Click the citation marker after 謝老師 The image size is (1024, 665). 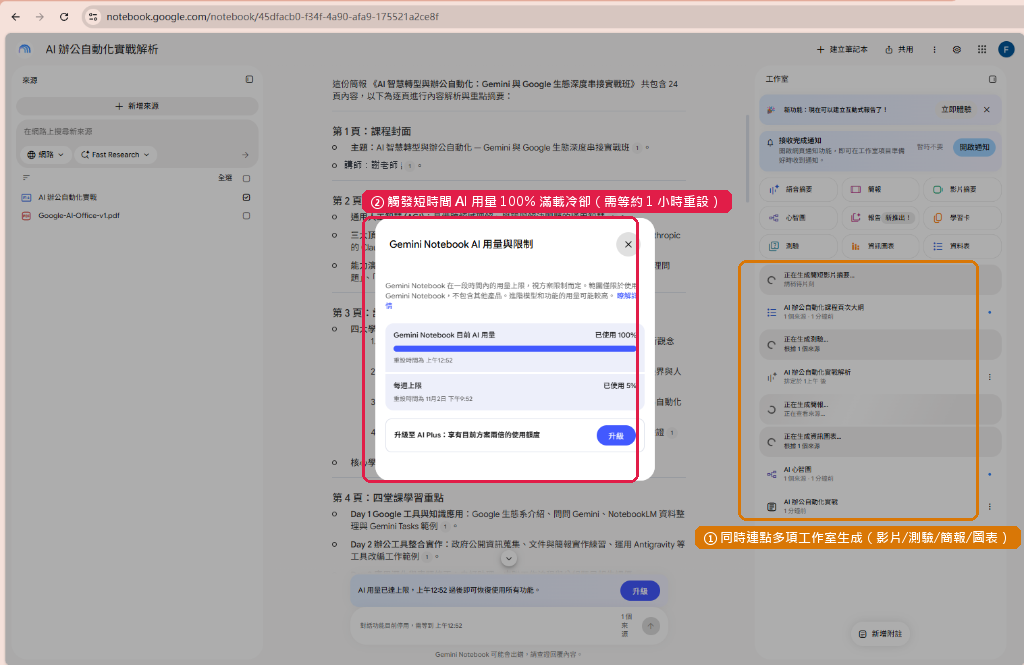pyautogui.click(x=410, y=166)
